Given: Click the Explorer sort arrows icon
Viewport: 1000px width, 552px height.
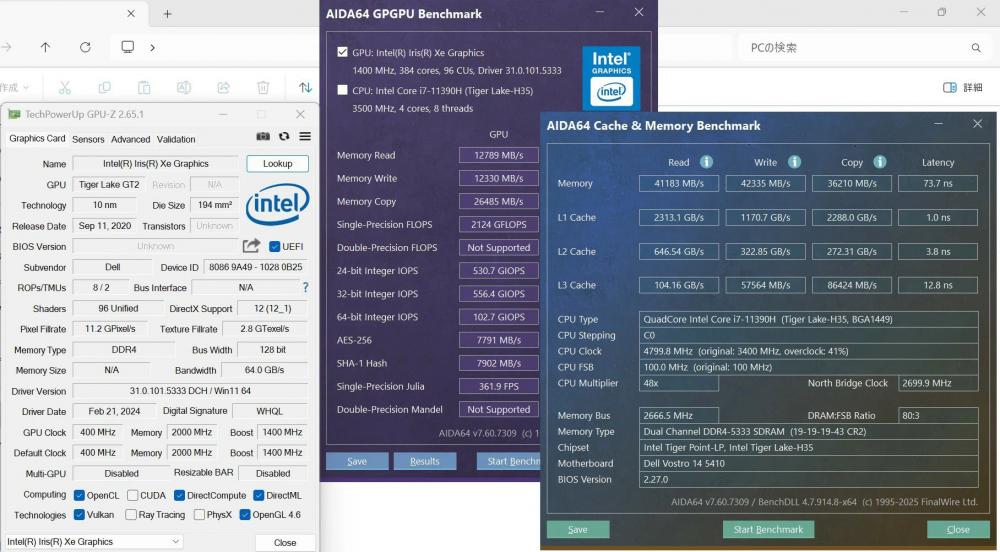Looking at the screenshot, I should (x=305, y=87).
